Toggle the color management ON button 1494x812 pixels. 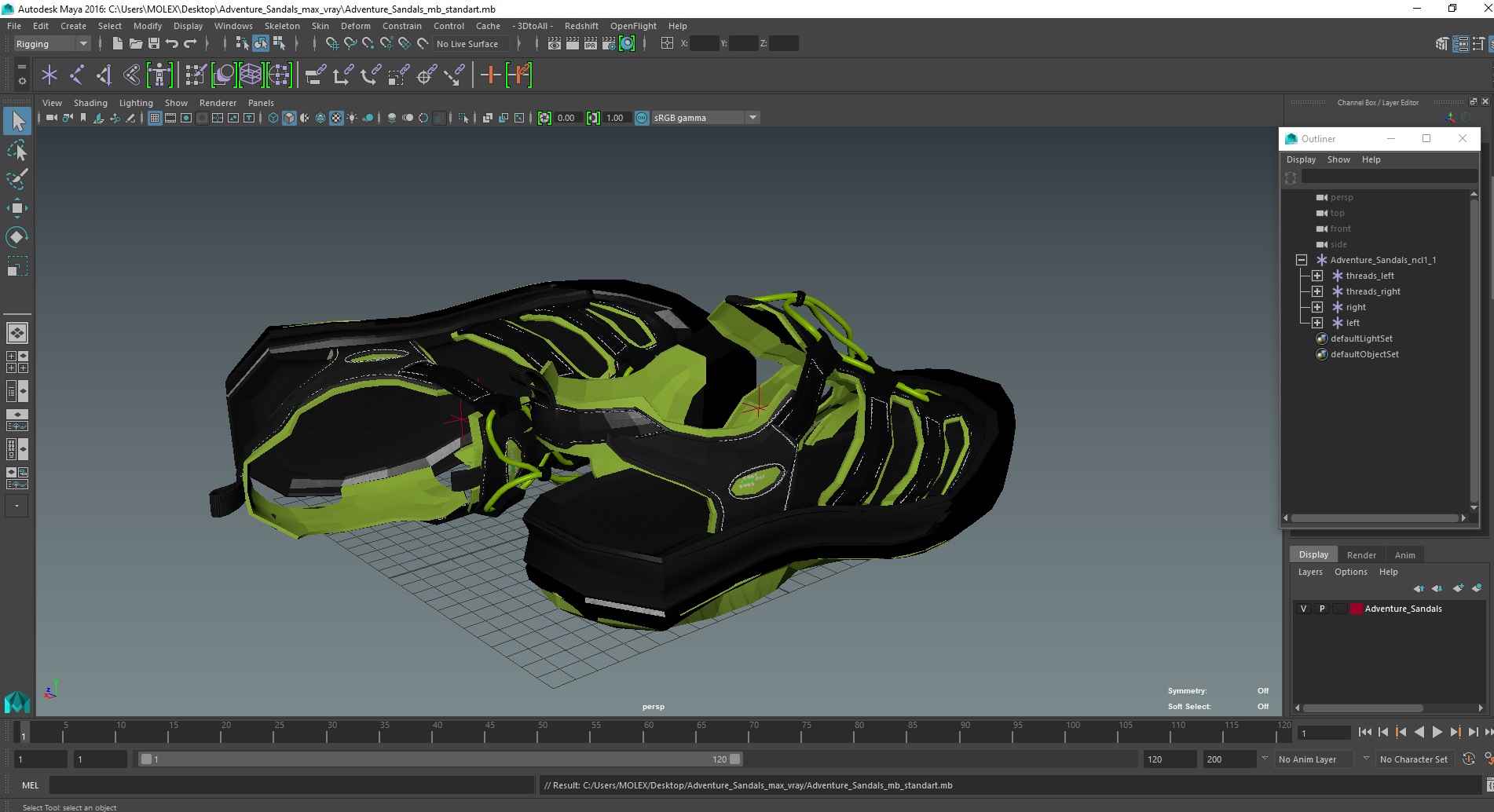tap(642, 118)
